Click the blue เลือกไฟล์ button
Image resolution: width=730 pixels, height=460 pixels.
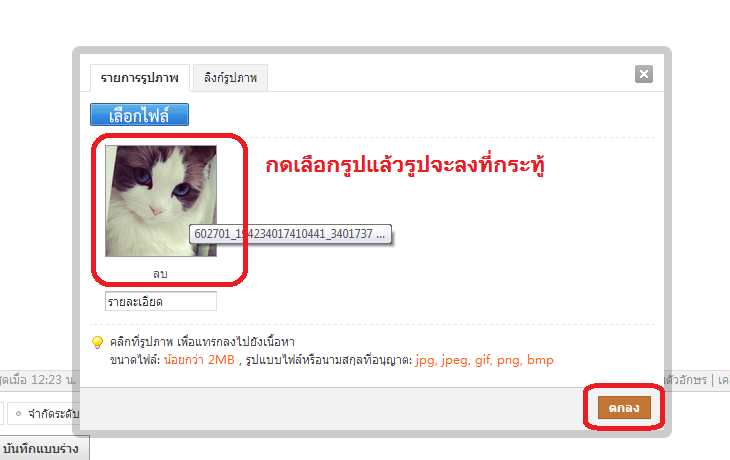139,115
